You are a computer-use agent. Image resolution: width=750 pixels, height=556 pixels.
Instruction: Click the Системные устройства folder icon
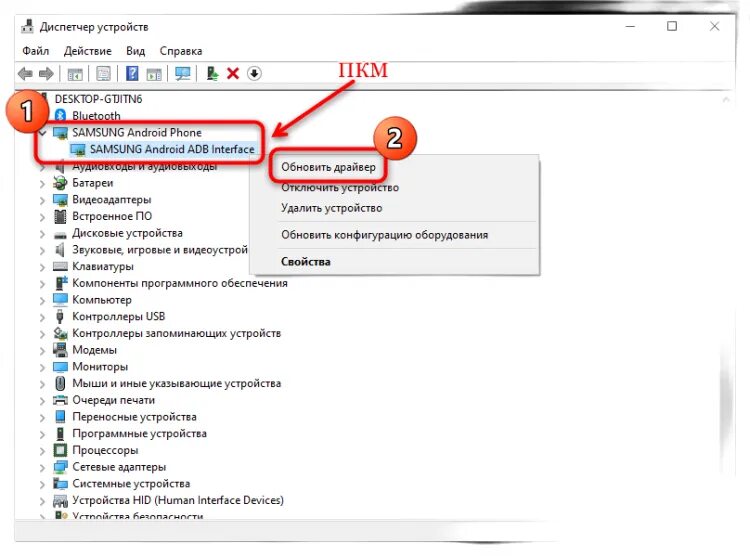pos(60,484)
